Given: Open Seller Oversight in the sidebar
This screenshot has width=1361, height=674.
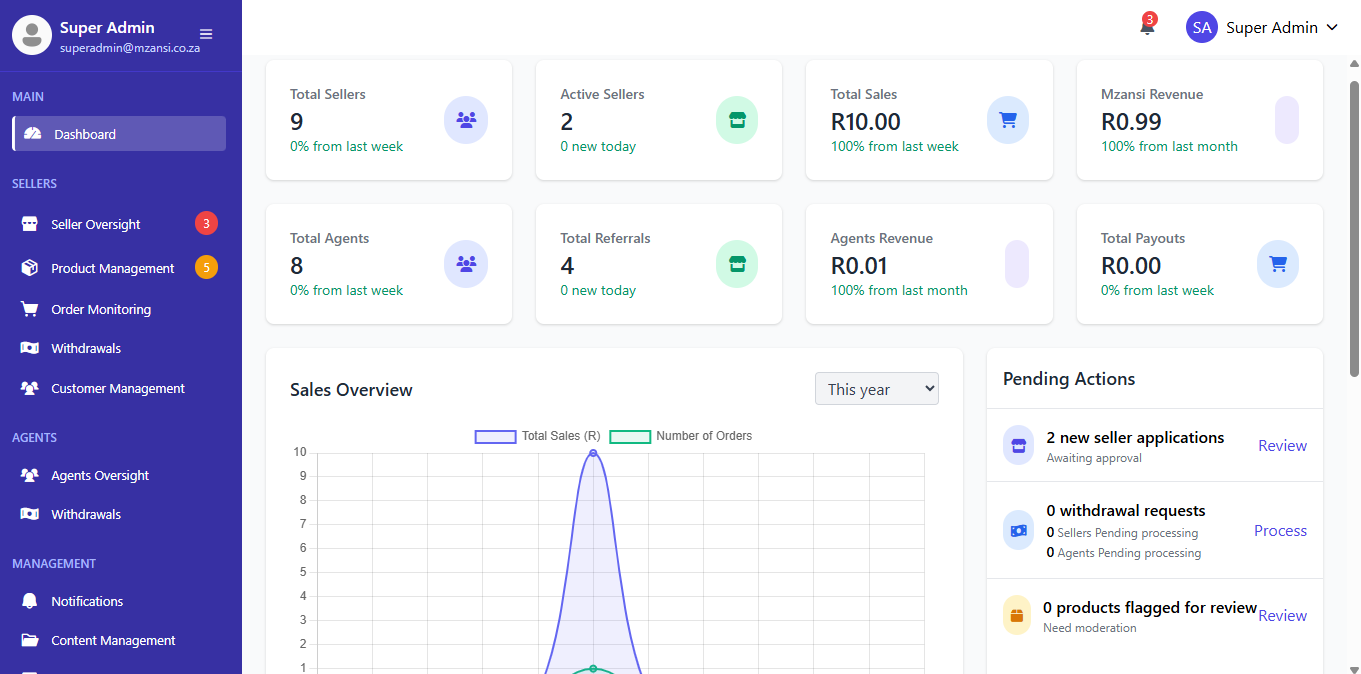Looking at the screenshot, I should pyautogui.click(x=96, y=224).
